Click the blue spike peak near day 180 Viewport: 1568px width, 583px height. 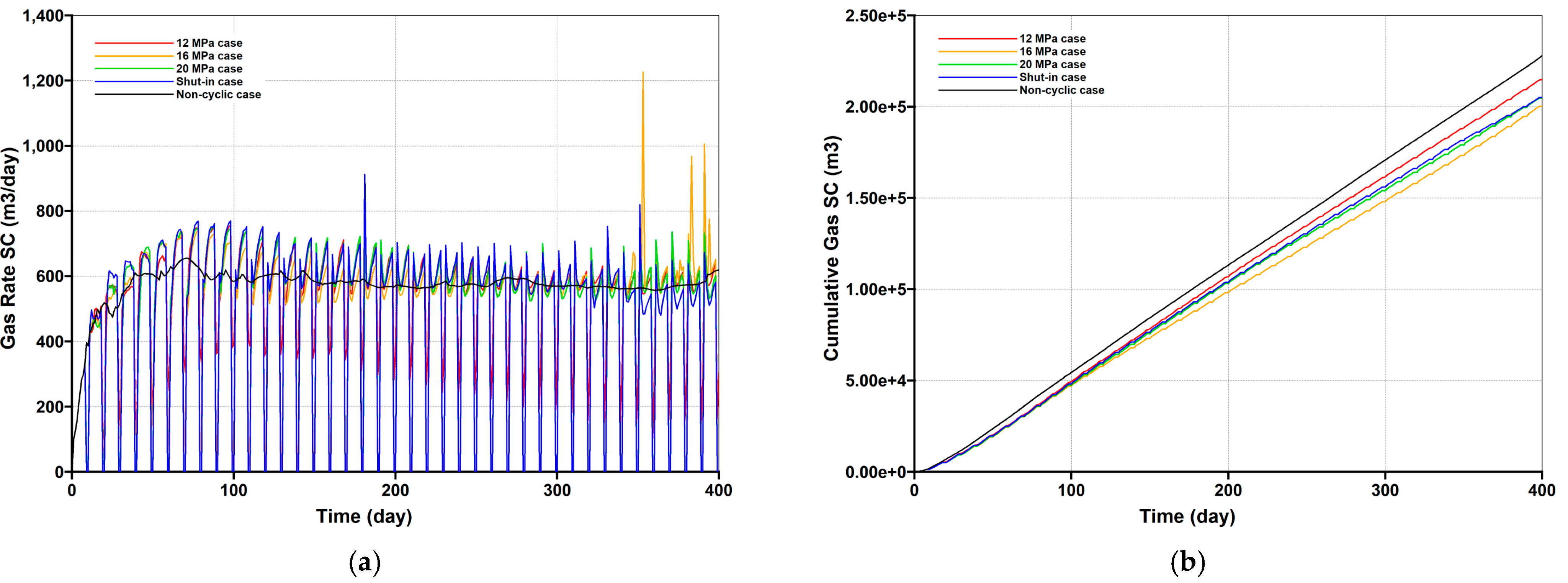[365, 175]
